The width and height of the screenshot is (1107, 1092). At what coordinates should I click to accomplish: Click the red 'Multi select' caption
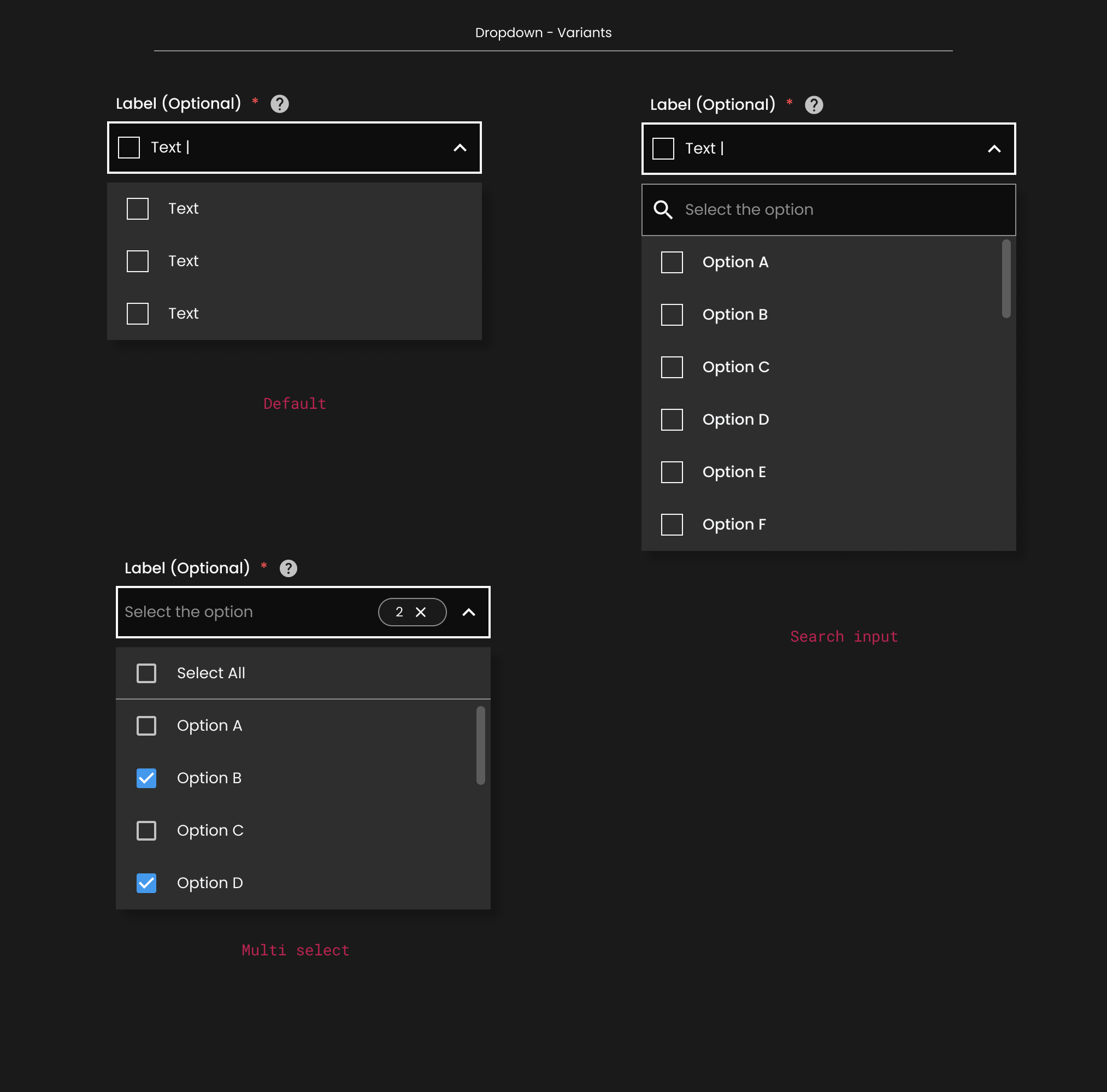[x=295, y=950]
